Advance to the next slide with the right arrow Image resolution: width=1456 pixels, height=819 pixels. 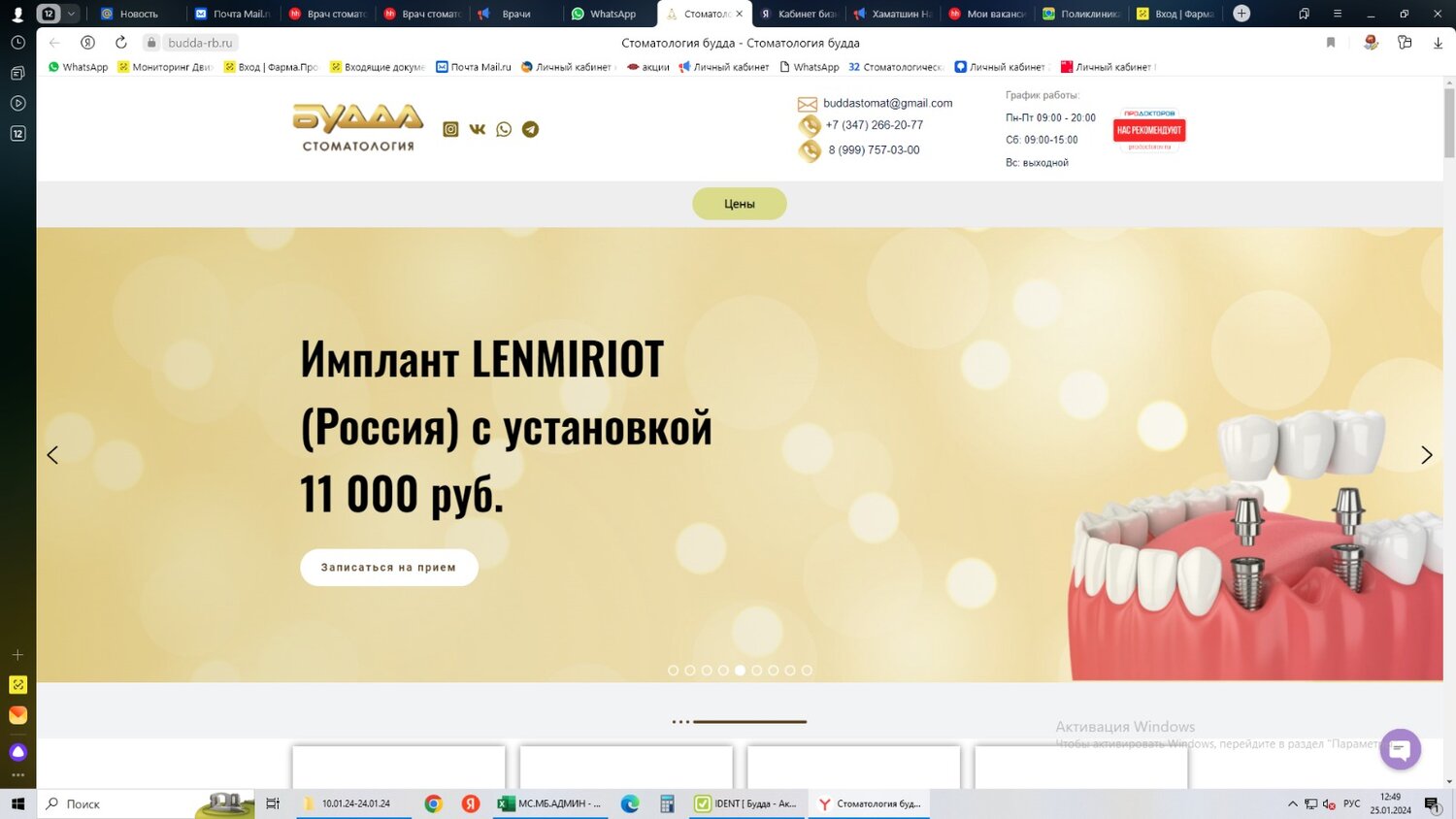[x=1426, y=455]
